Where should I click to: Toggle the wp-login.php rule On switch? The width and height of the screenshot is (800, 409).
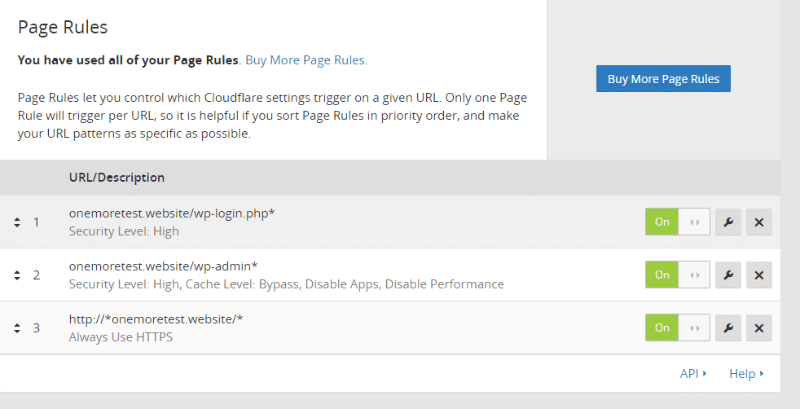(x=678, y=222)
